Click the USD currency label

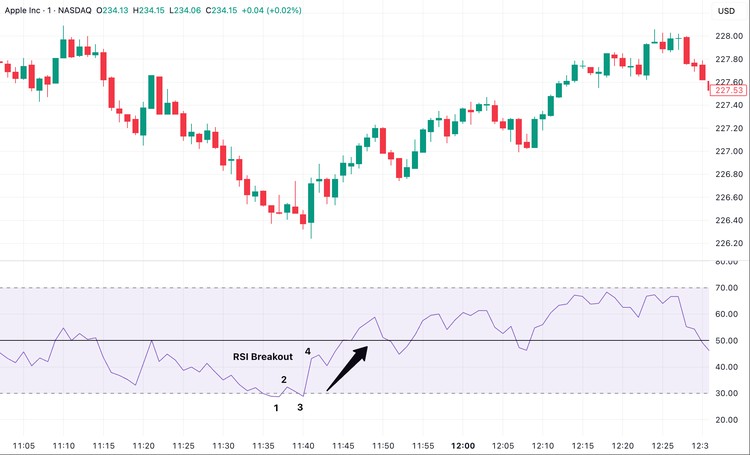726,12
